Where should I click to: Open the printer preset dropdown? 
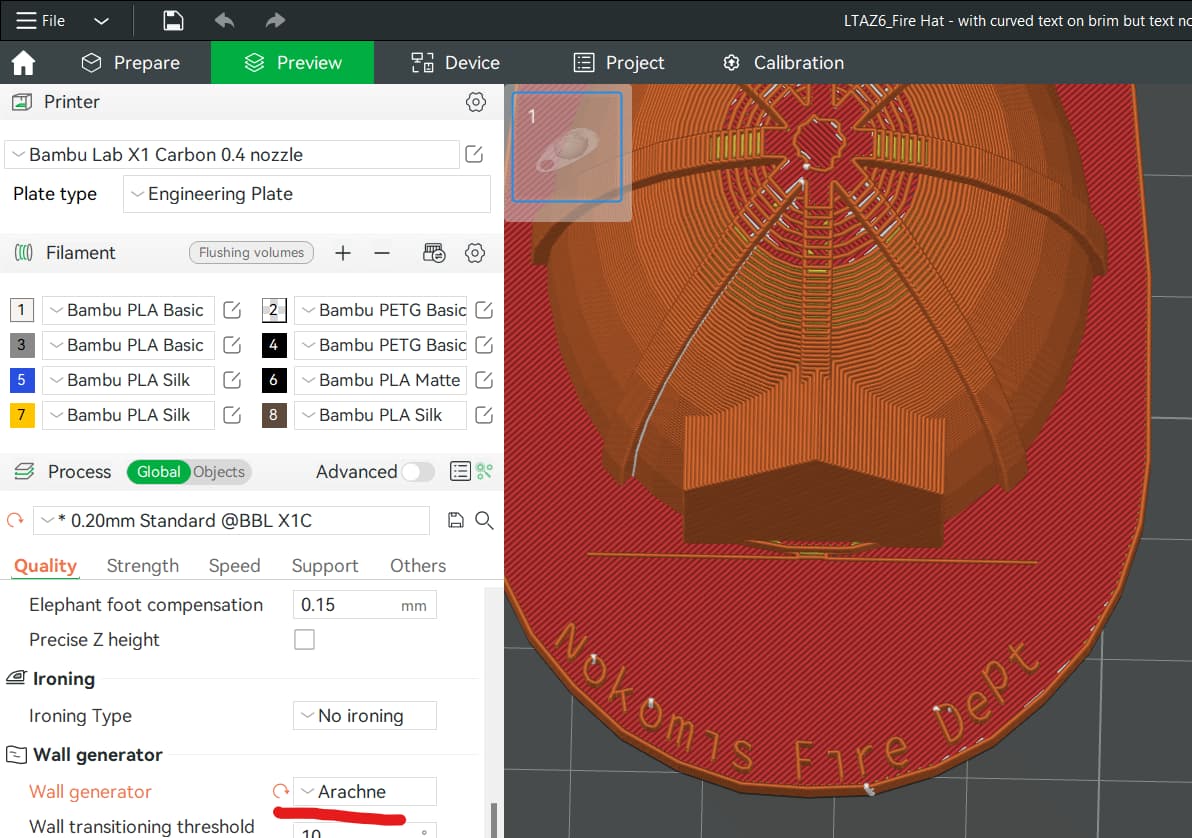(232, 154)
